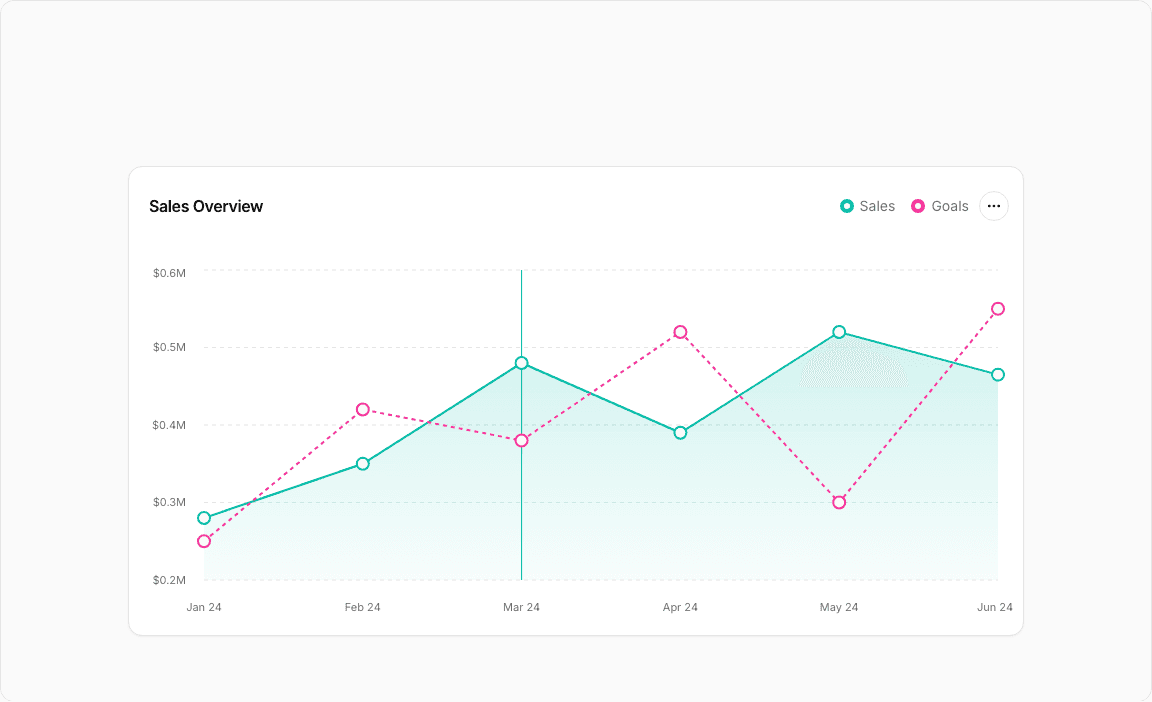Select the Goals data point for Apr 24

[x=680, y=331]
